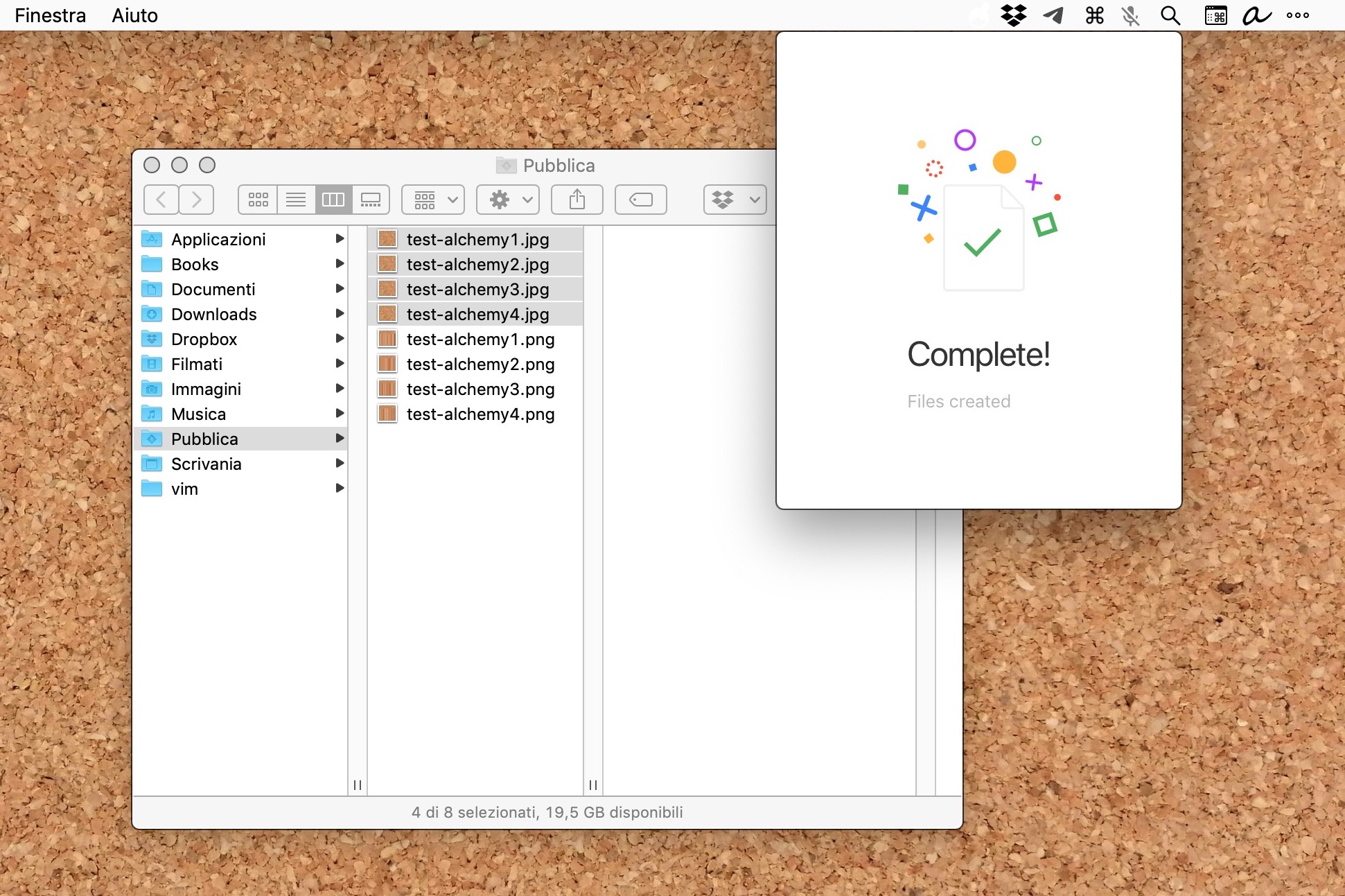The height and width of the screenshot is (896, 1345).
Task: Click the Edit Tags toolbar button
Action: point(640,200)
